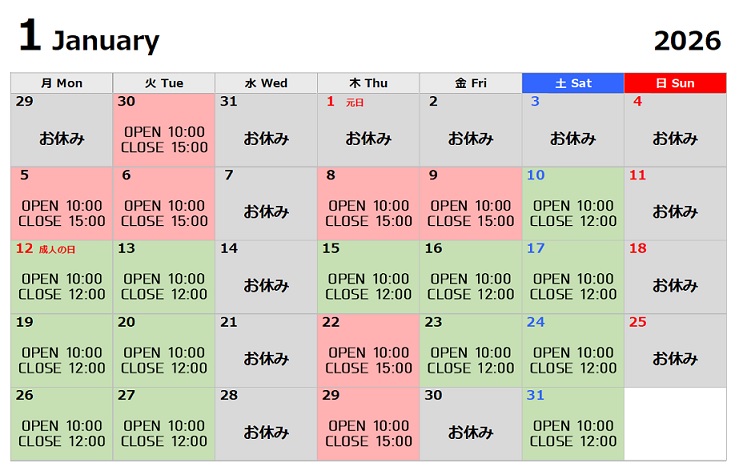Select January 1 元日 holiday cell
The height and width of the screenshot is (471, 739).
point(368,130)
